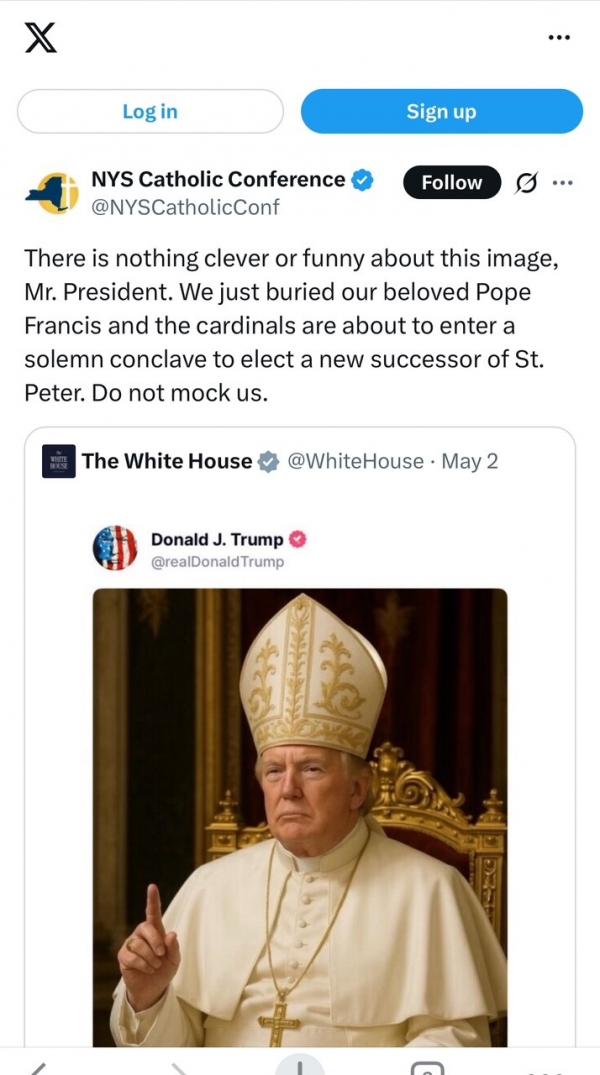The width and height of the screenshot is (600, 1075).
Task: Click the @WhiteHouse handle in quoted post
Action: point(355,461)
